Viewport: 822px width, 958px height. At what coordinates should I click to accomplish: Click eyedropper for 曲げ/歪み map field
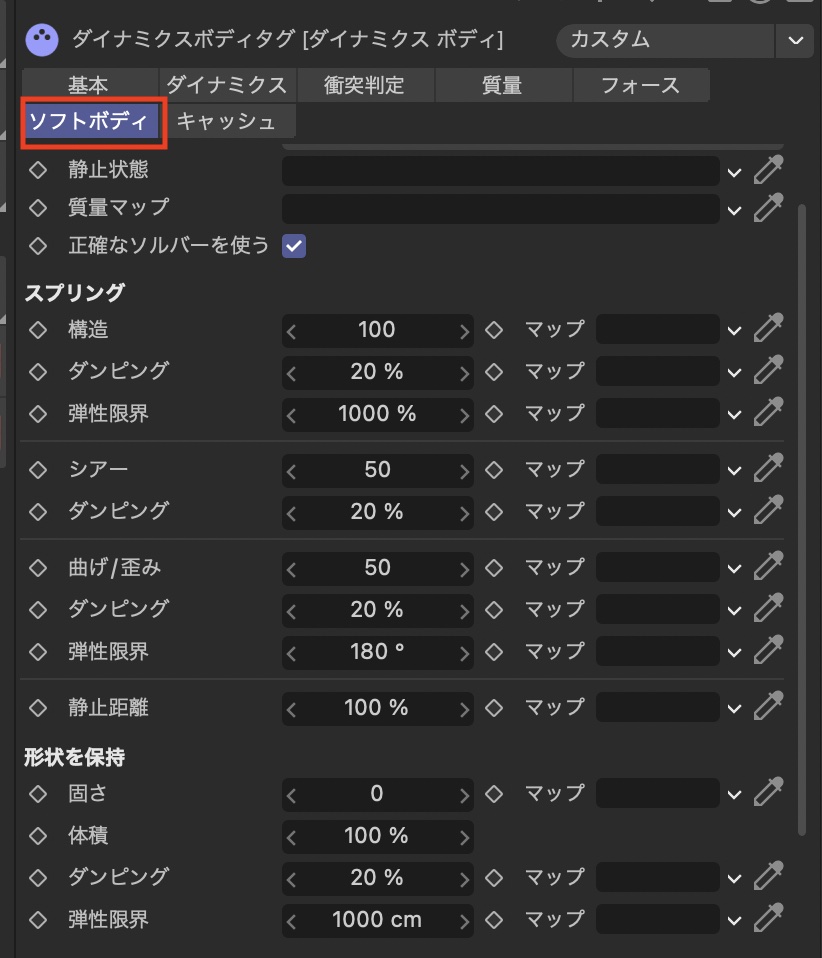coord(768,567)
